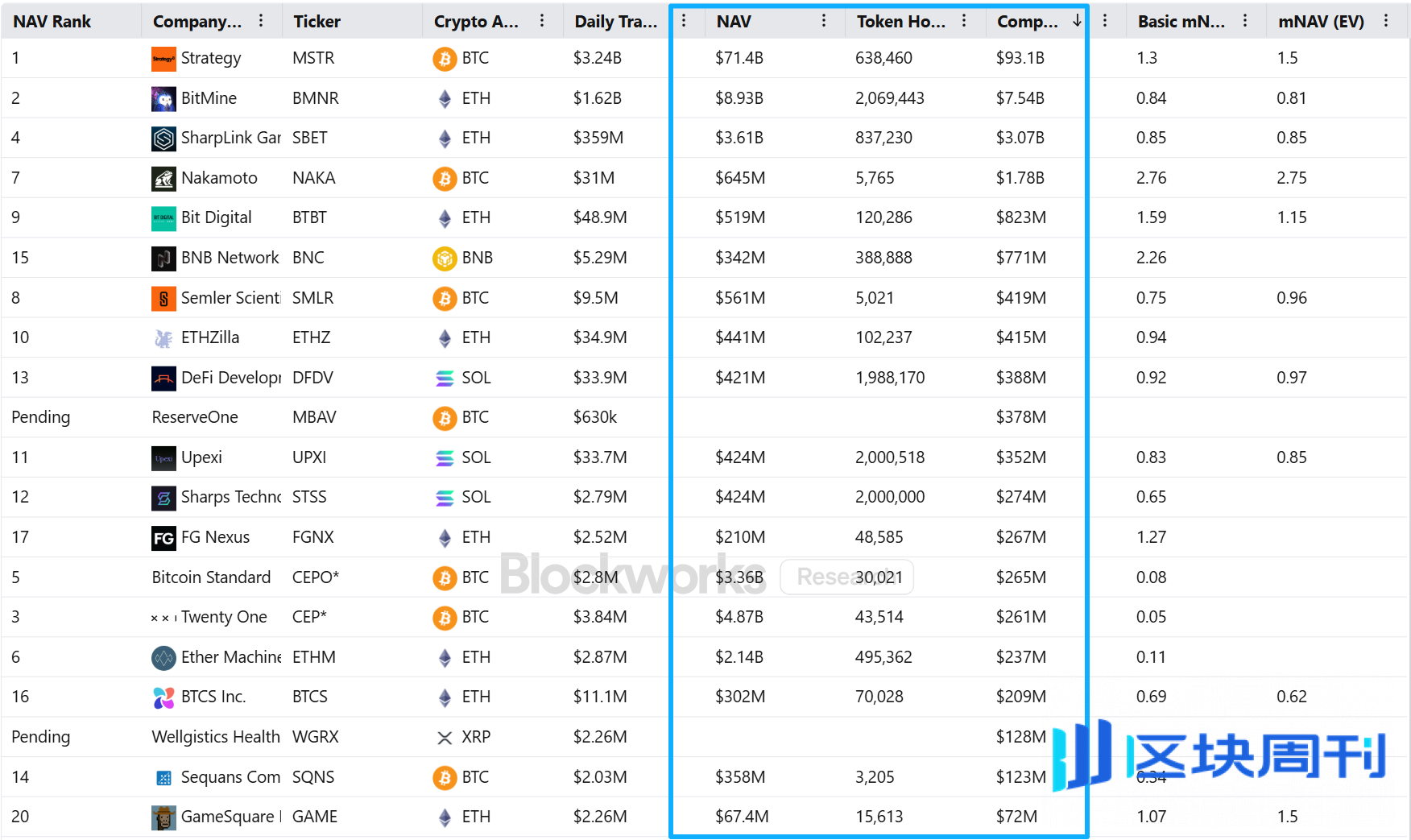
Task: Click the Nakamoto company logo icon
Action: click(x=163, y=179)
